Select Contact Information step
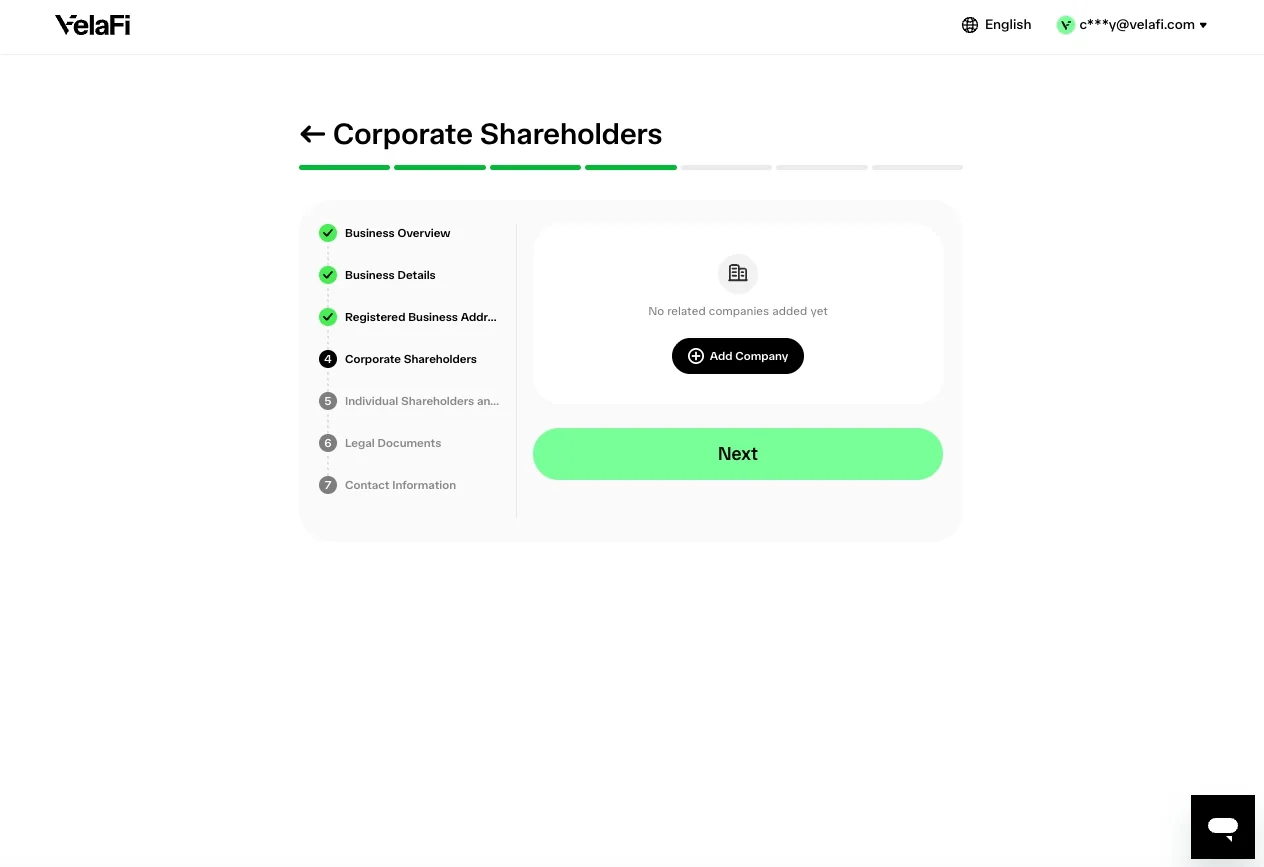 pyautogui.click(x=400, y=485)
